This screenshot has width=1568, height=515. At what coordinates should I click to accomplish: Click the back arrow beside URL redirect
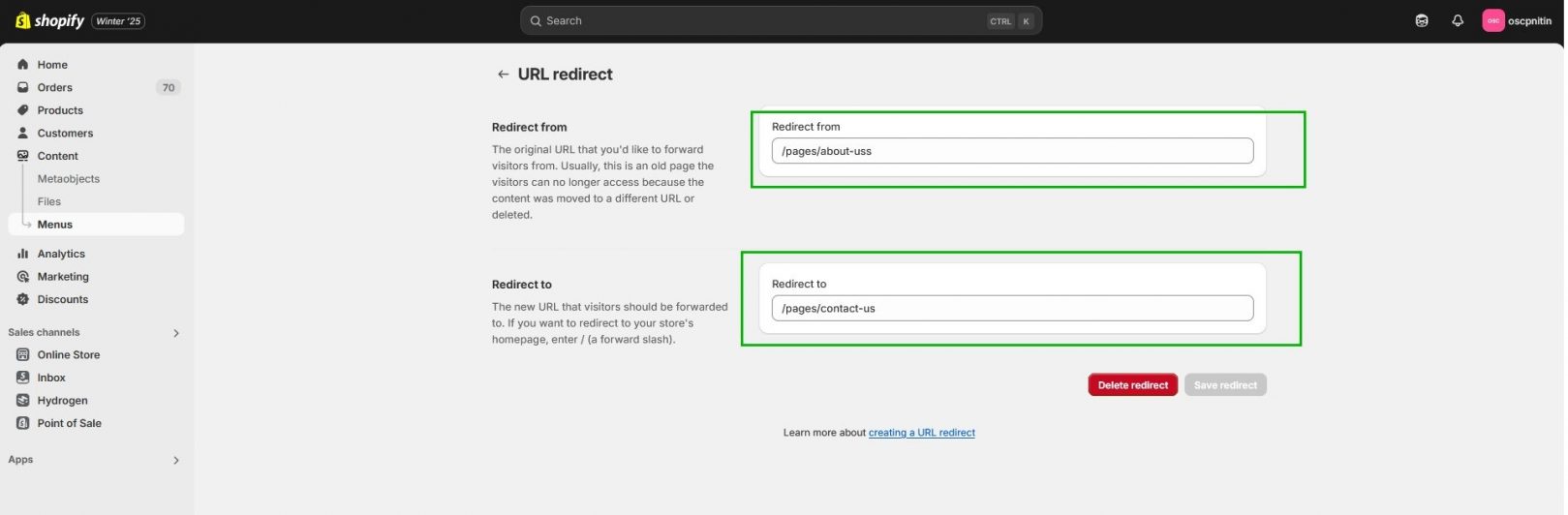(504, 75)
